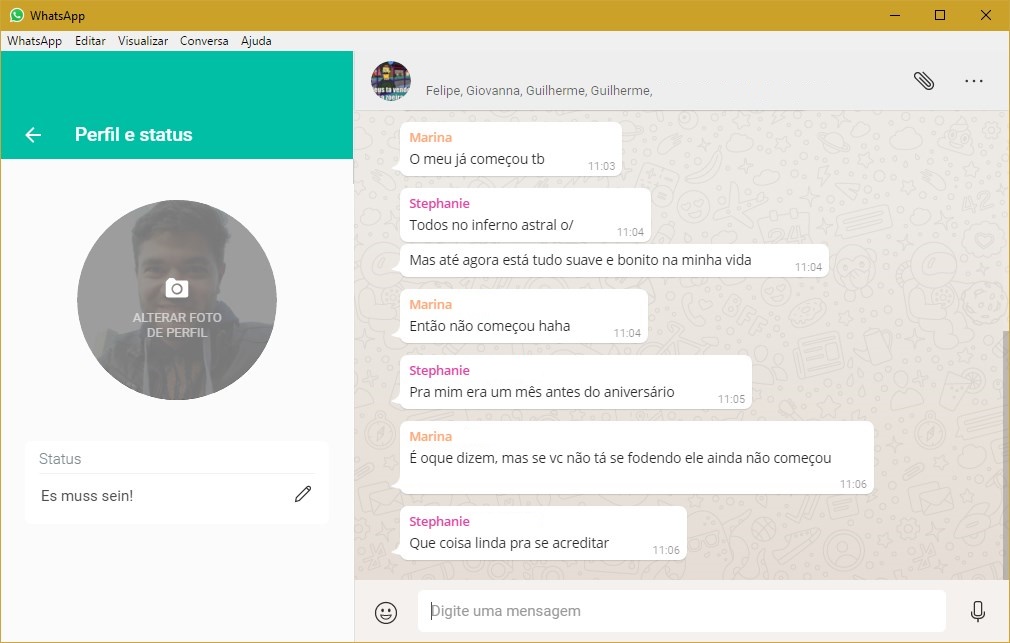Start recording with the microphone icon

coord(977,611)
